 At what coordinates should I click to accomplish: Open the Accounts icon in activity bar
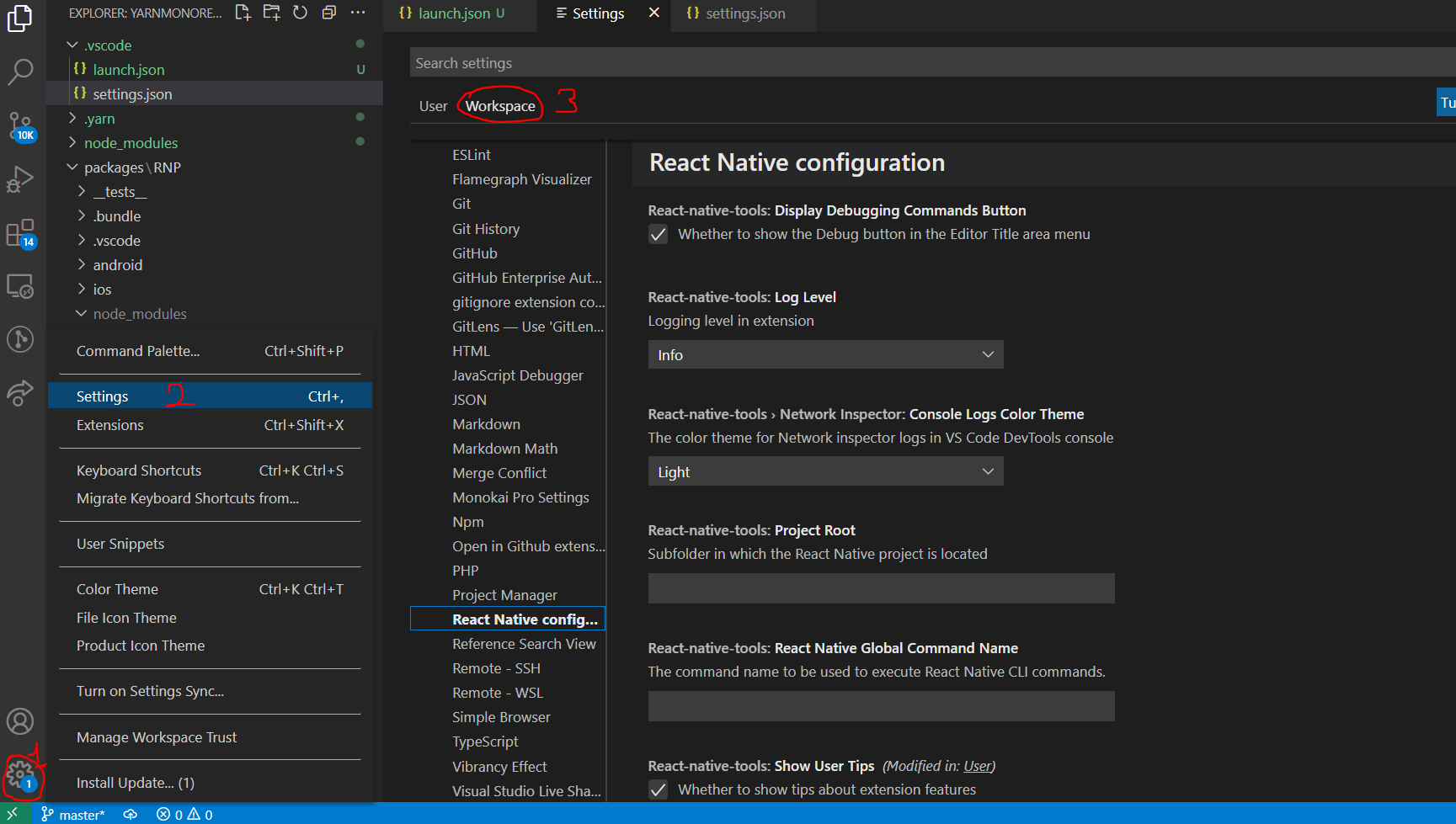[19, 721]
